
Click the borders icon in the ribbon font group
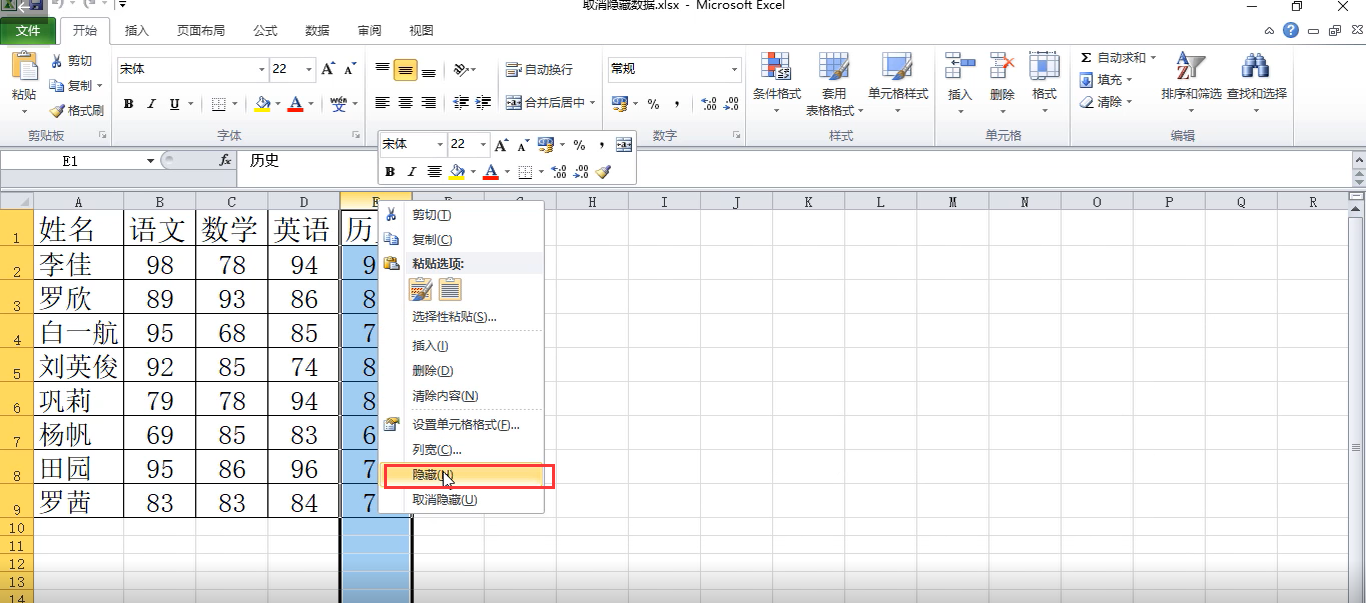pos(219,103)
